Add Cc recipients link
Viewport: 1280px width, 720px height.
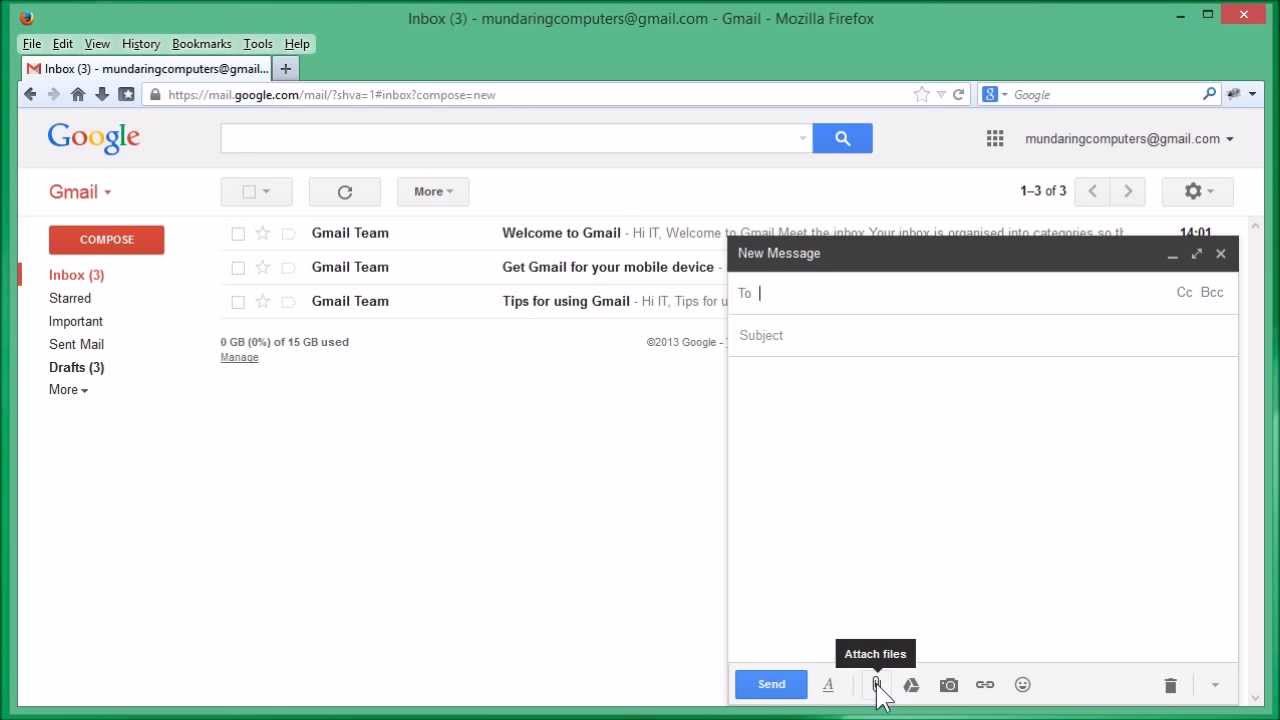coord(1184,293)
